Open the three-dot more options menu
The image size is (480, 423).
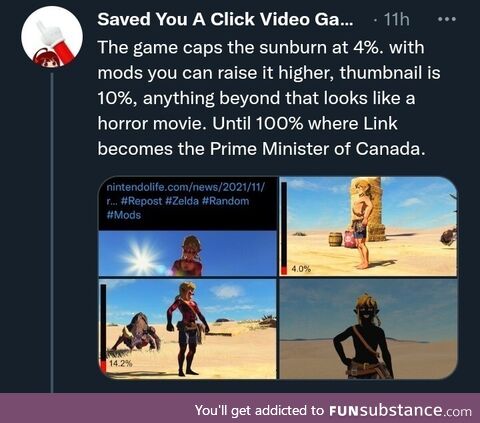pos(447,19)
